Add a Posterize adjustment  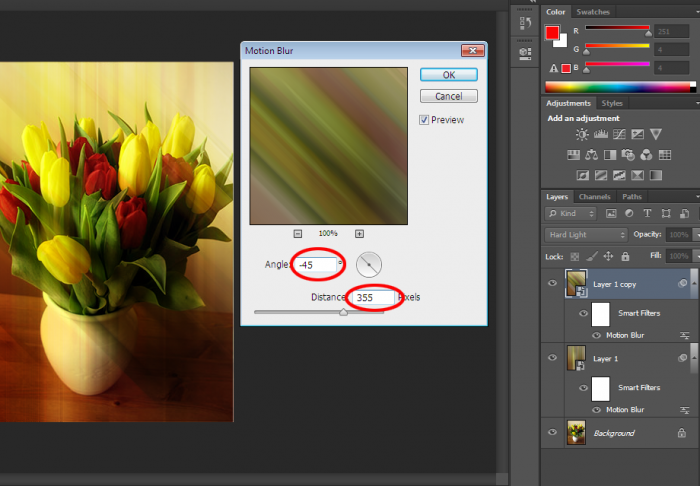(601, 175)
